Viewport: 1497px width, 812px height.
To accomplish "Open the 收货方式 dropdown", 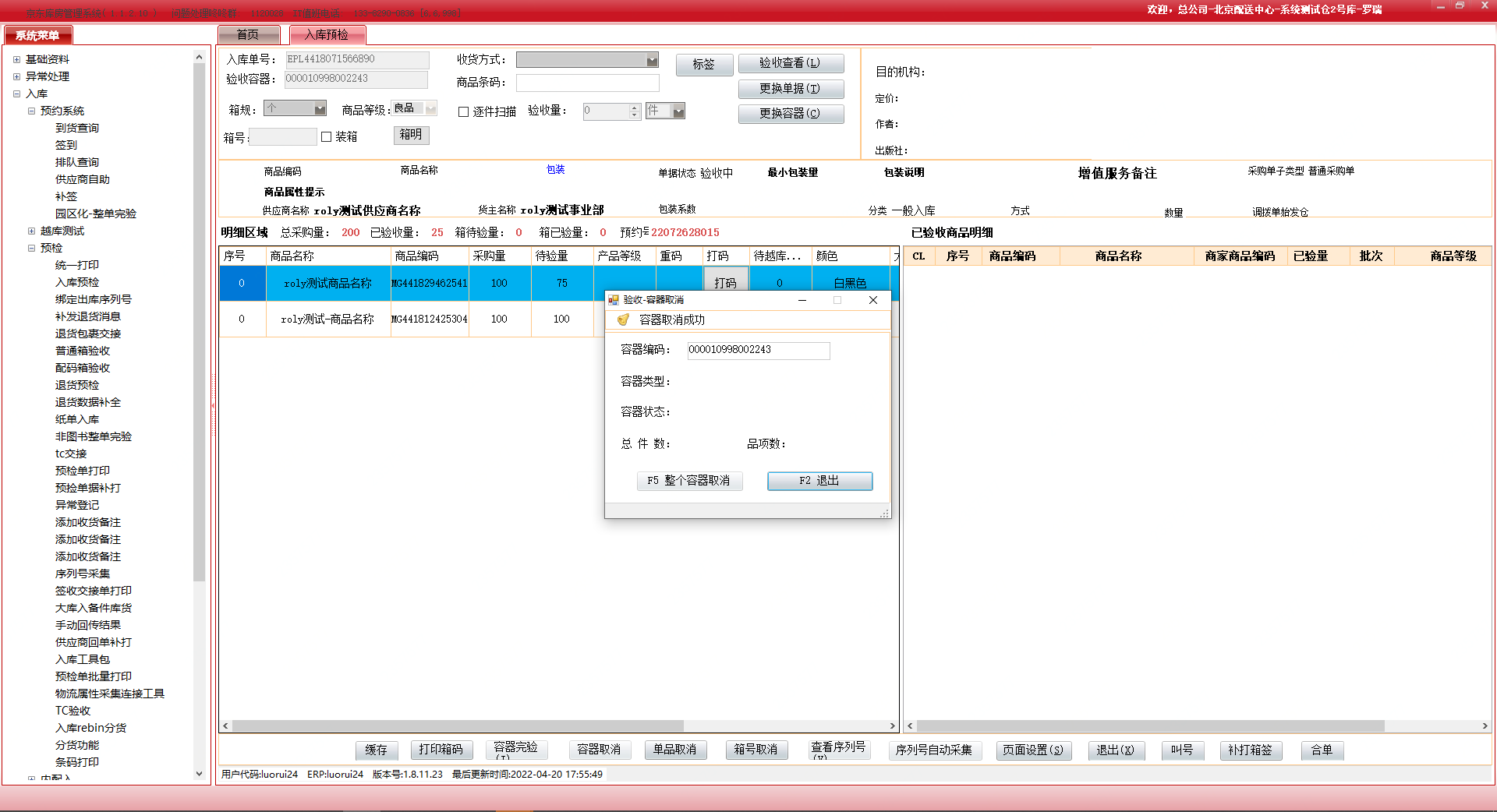I will (652, 60).
